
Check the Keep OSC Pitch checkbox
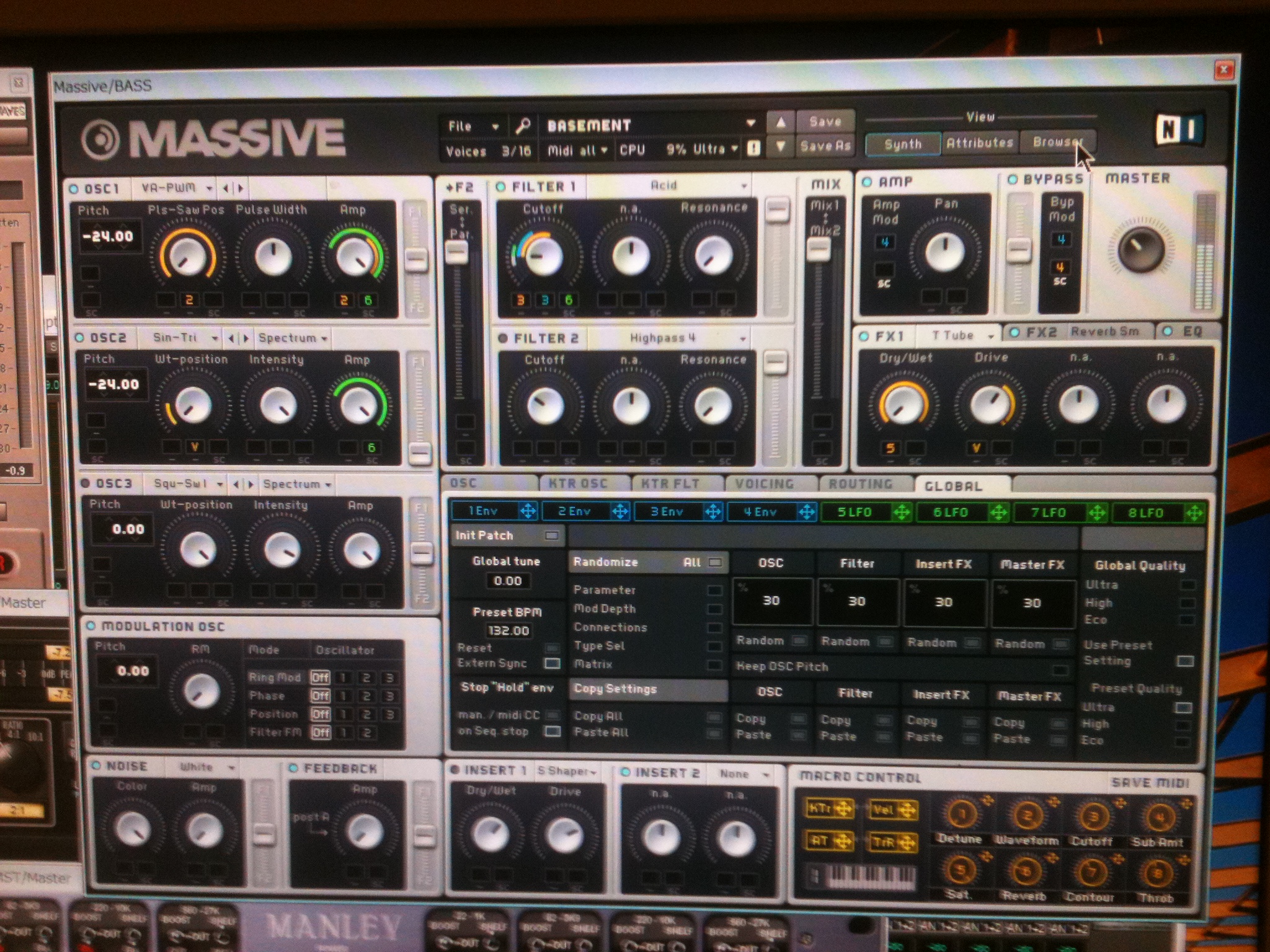pyautogui.click(x=1060, y=669)
